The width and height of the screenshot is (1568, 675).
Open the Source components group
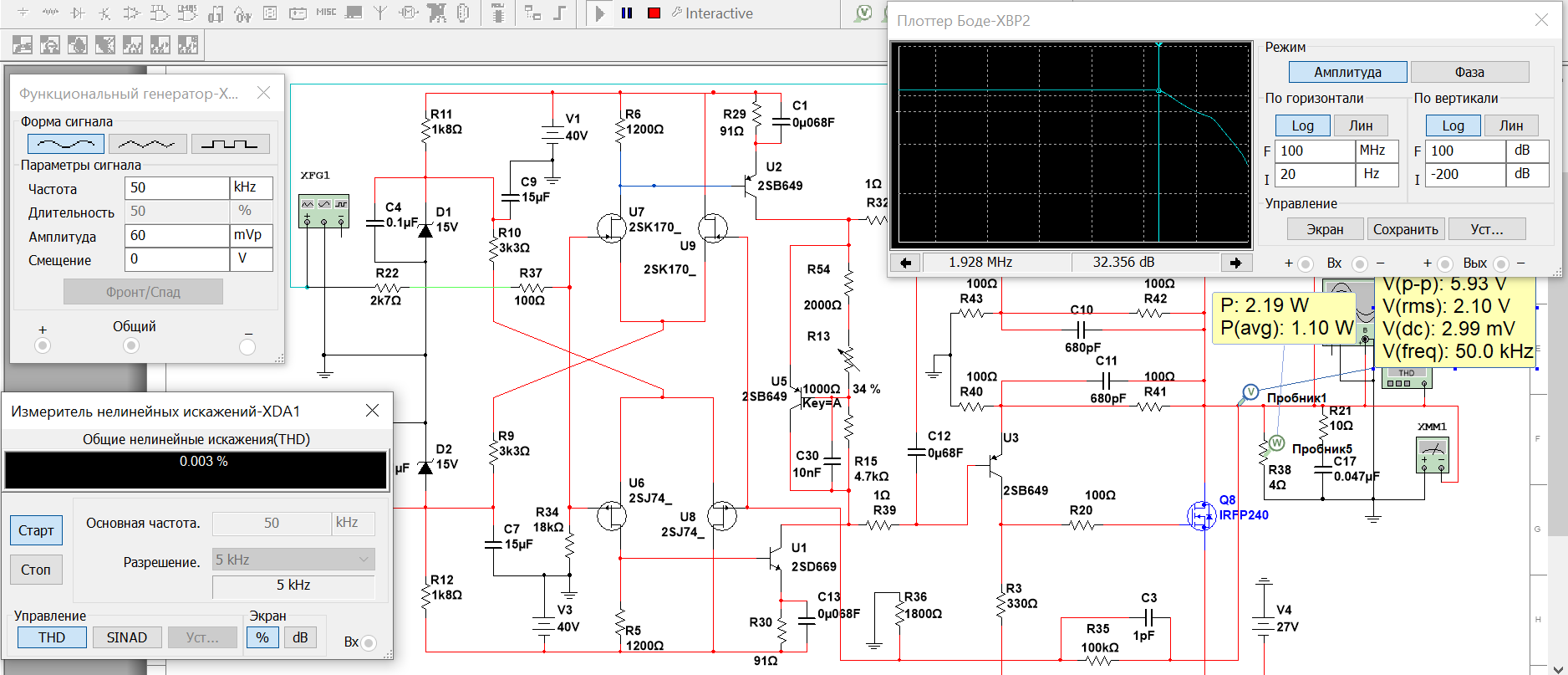(x=23, y=13)
